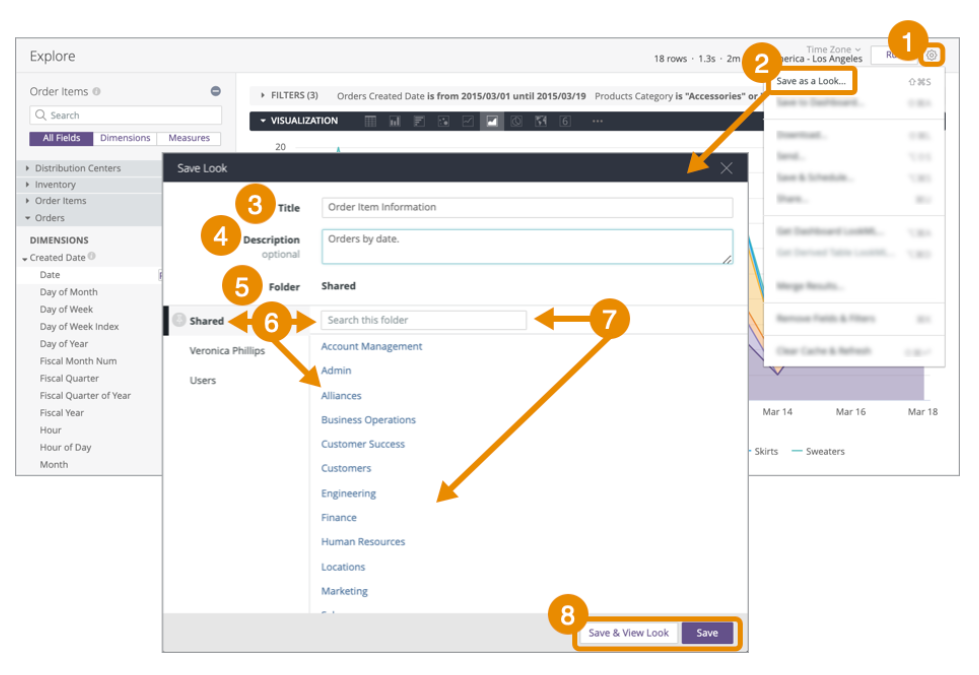Select the bar chart visualization icon
Screen dimensions: 979x675
pos(419,121)
